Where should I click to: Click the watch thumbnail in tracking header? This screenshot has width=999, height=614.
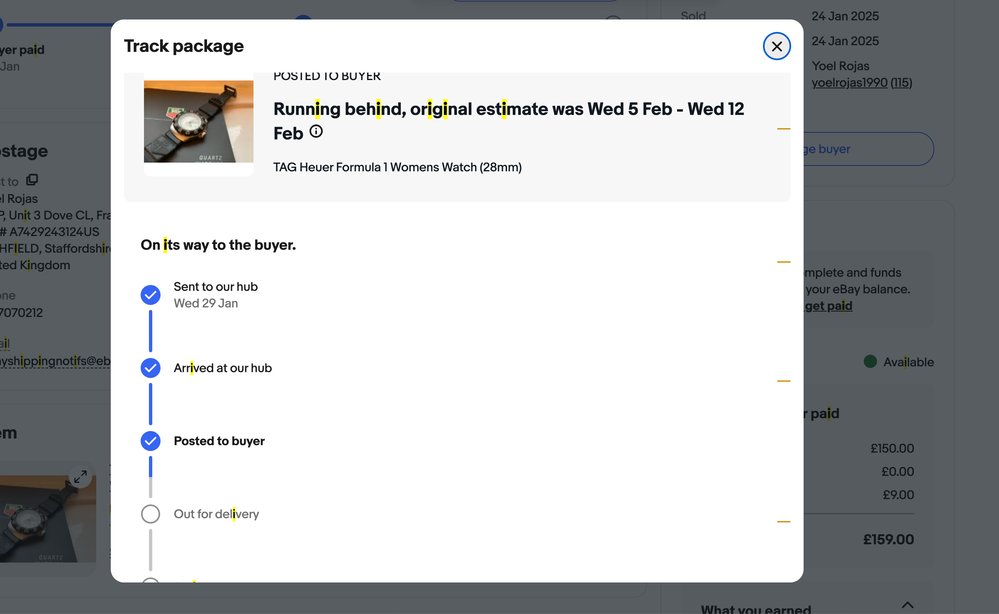point(198,121)
